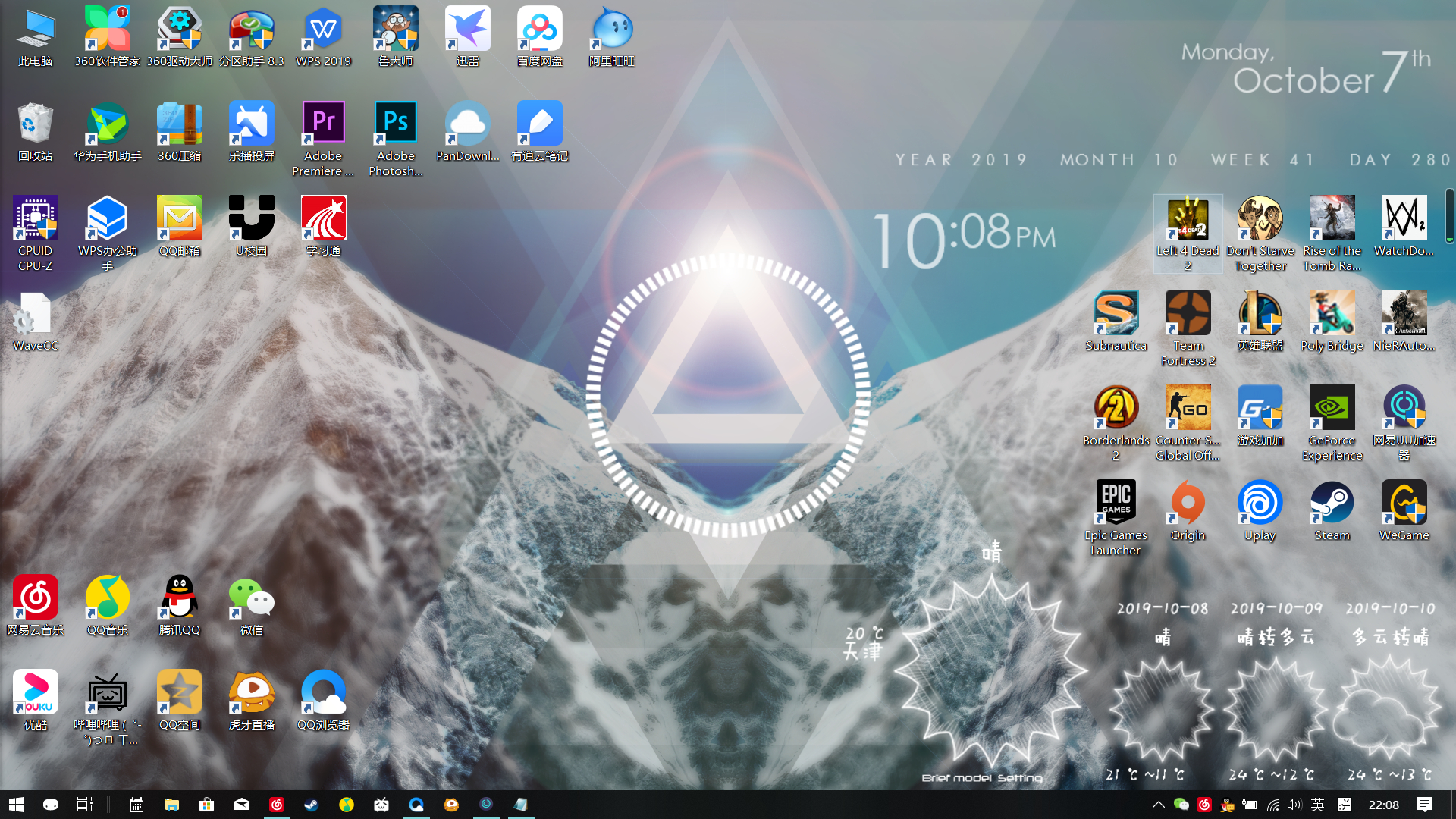Image resolution: width=1456 pixels, height=819 pixels.
Task: Toggle English input mode indicator 英
Action: [x=1317, y=805]
